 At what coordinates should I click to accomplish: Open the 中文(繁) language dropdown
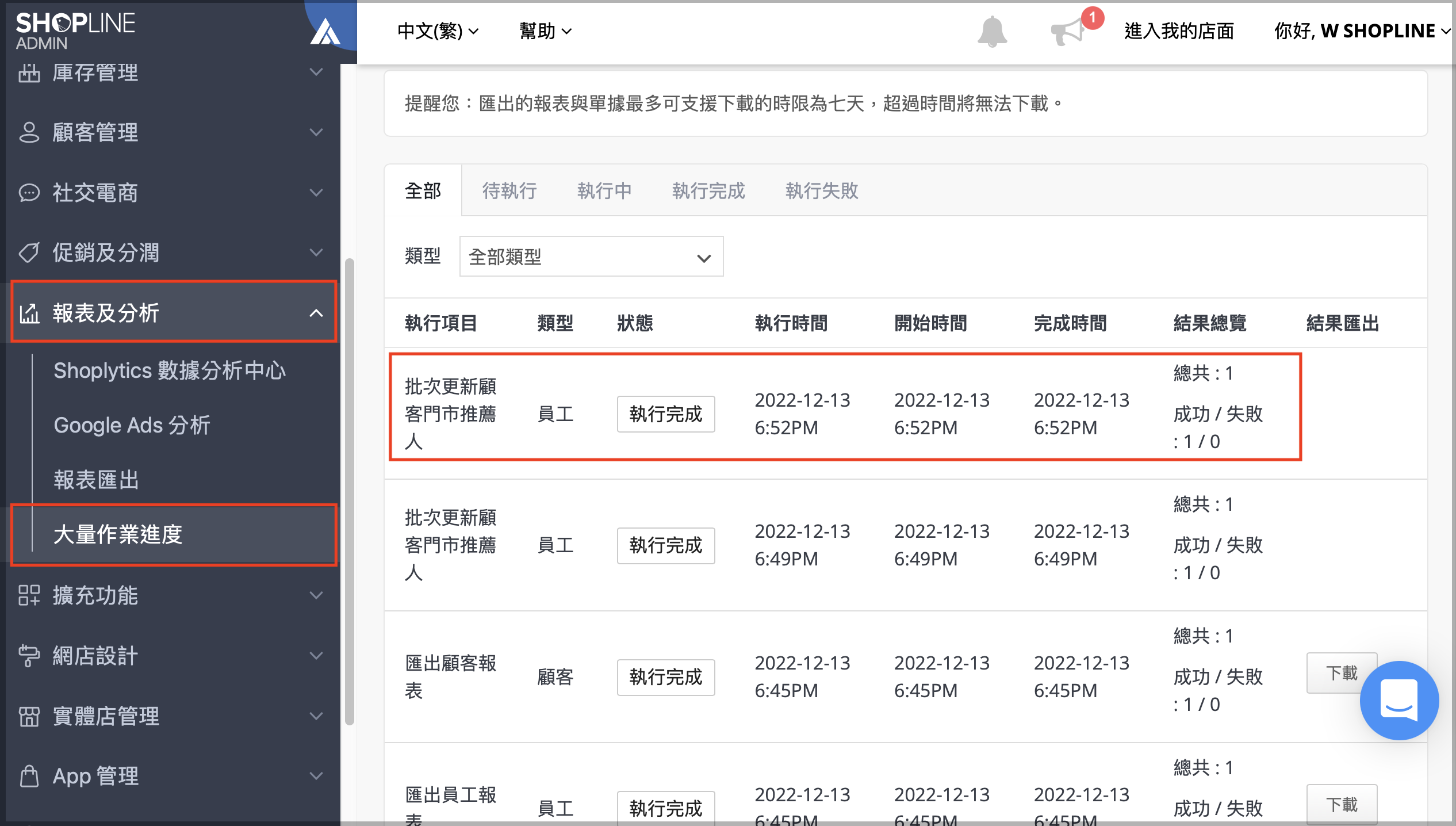pos(438,31)
